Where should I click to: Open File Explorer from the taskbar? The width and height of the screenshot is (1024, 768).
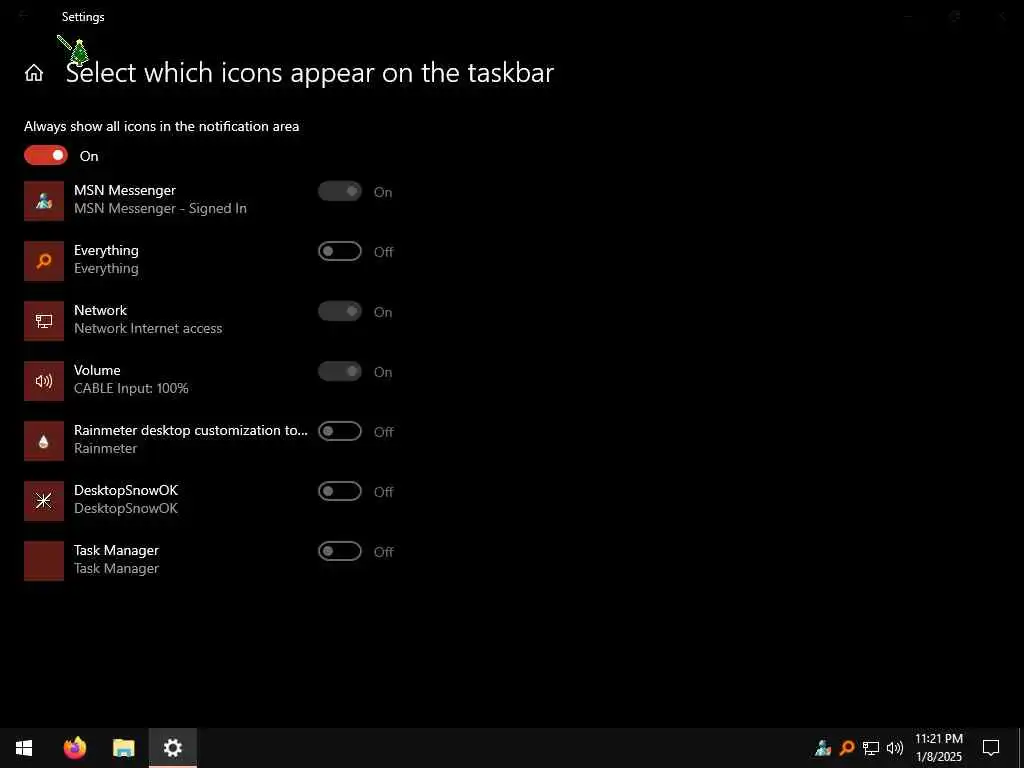tap(123, 748)
